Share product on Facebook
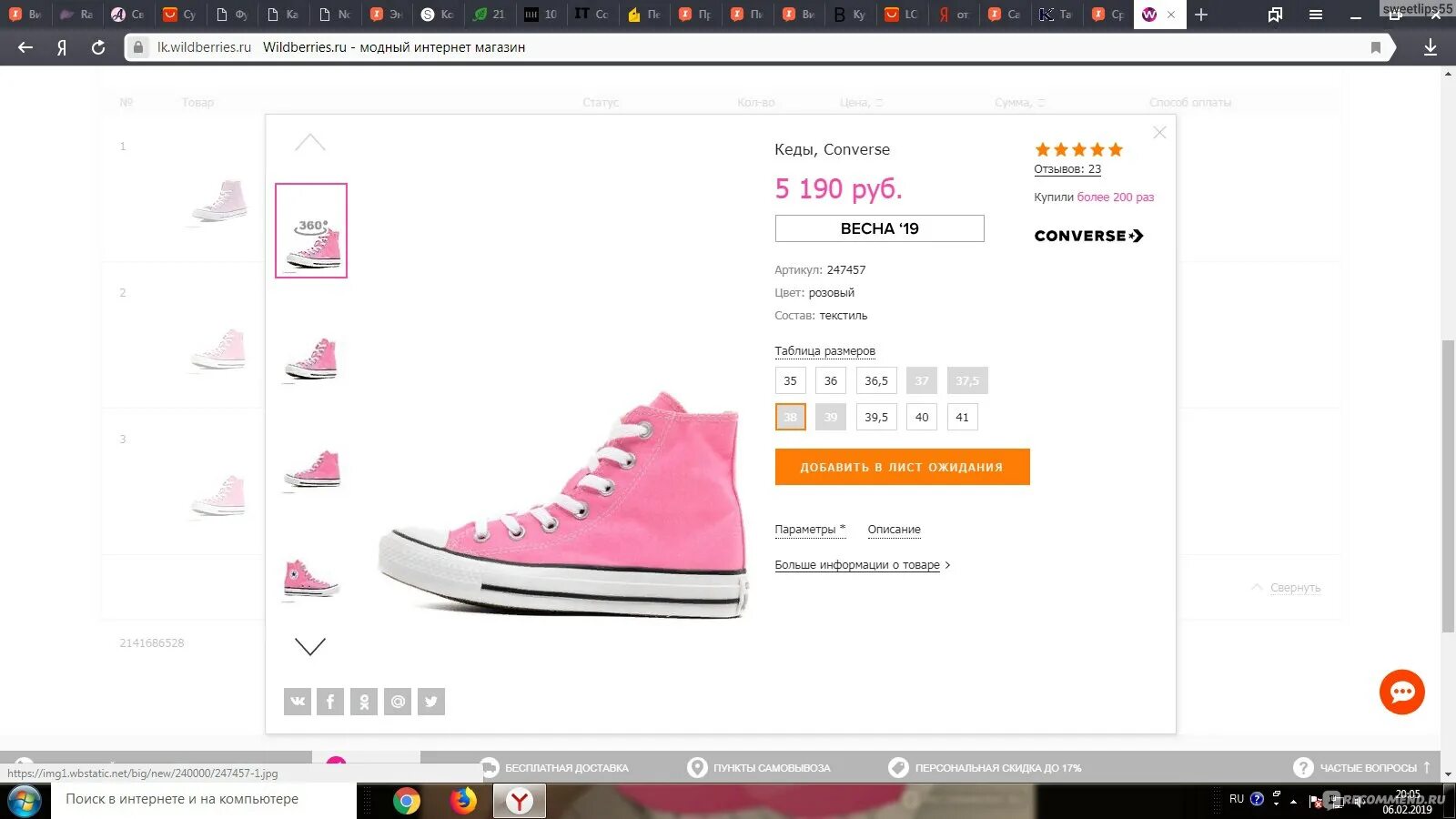1456x819 pixels. 330,702
